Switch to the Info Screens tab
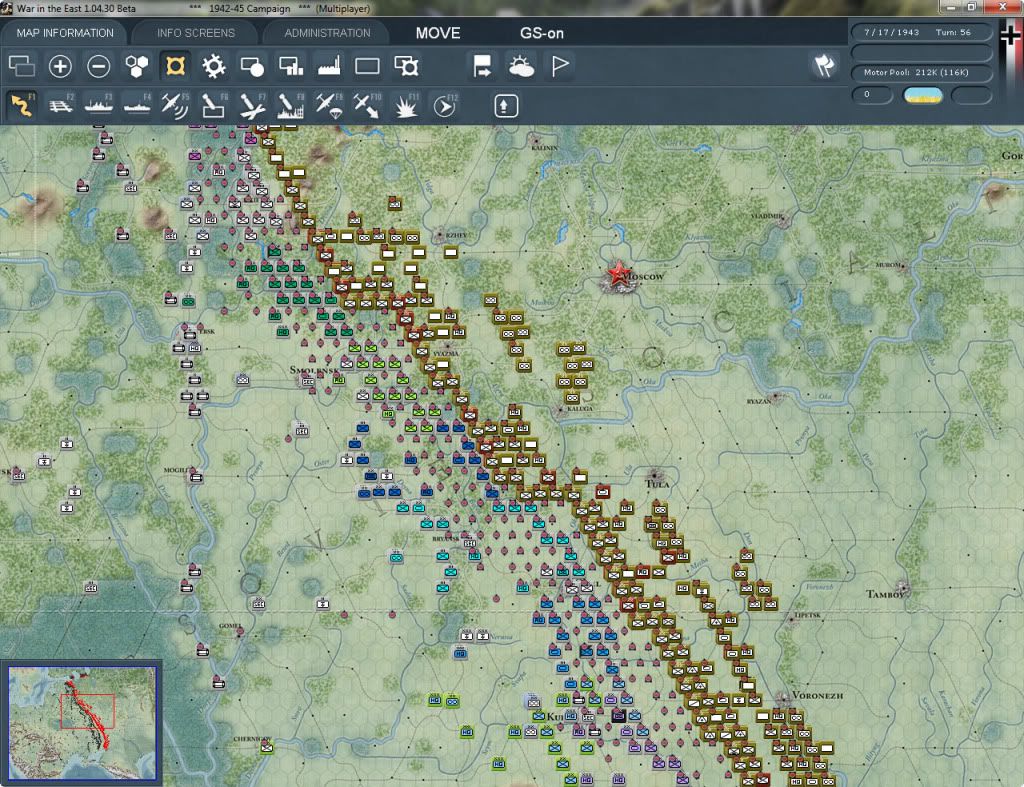This screenshot has height=787, width=1024. pos(195,33)
